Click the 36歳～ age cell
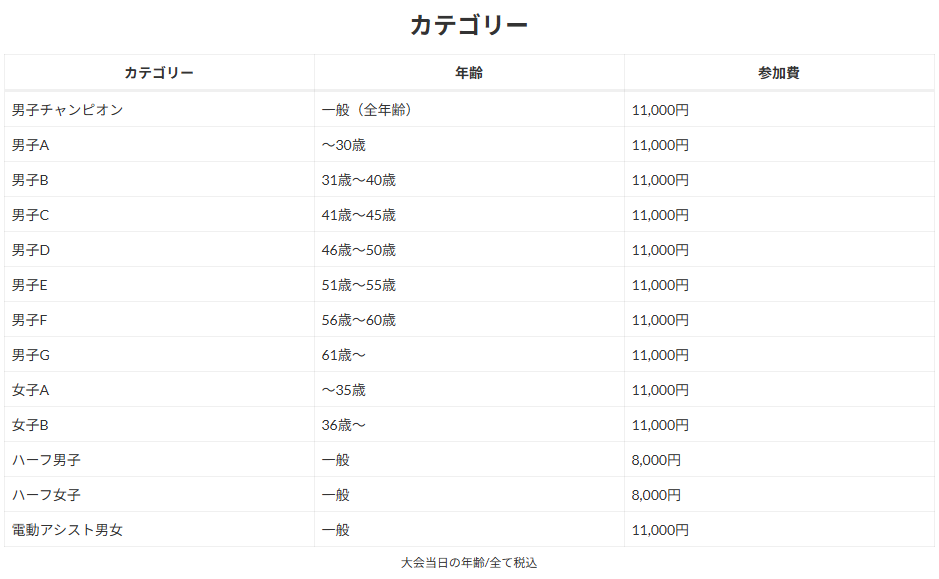Screen dimensions: 939x579 tap(343, 425)
